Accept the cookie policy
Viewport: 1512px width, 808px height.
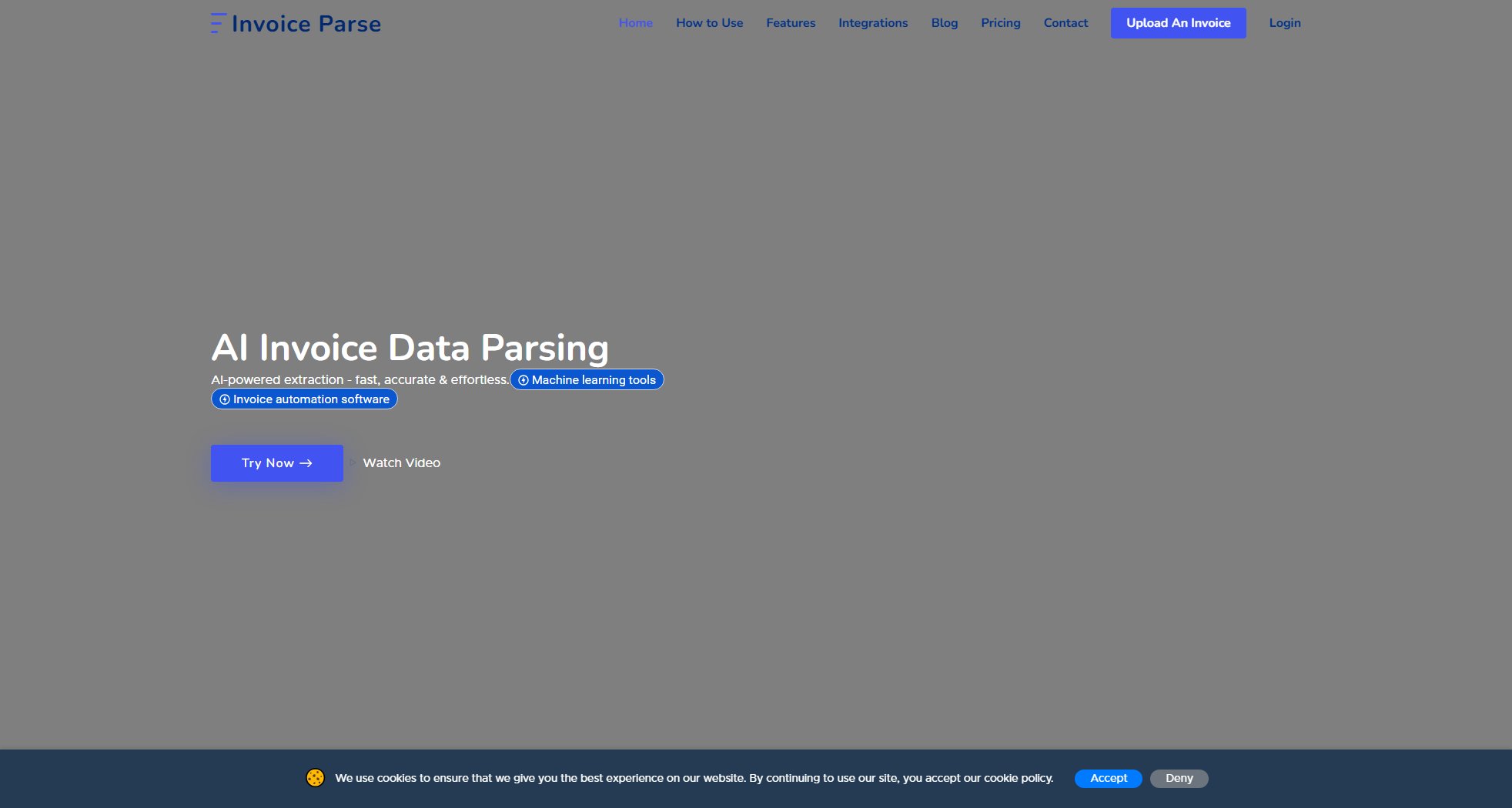1108,778
